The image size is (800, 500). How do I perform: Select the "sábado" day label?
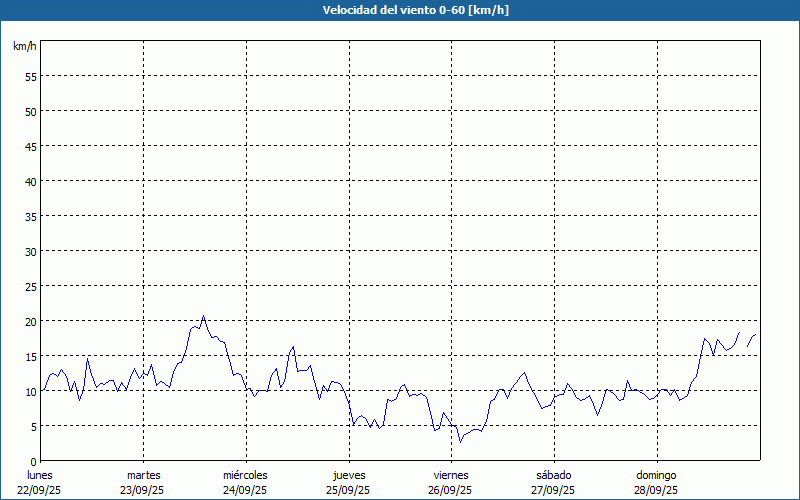click(x=553, y=475)
